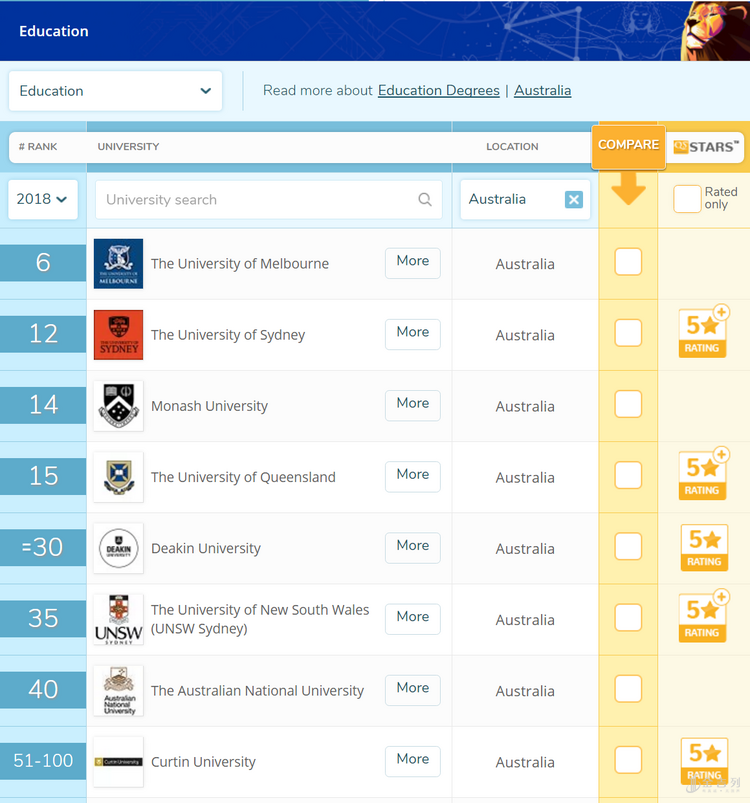Tick compare checkbox for Deakin University

628,546
